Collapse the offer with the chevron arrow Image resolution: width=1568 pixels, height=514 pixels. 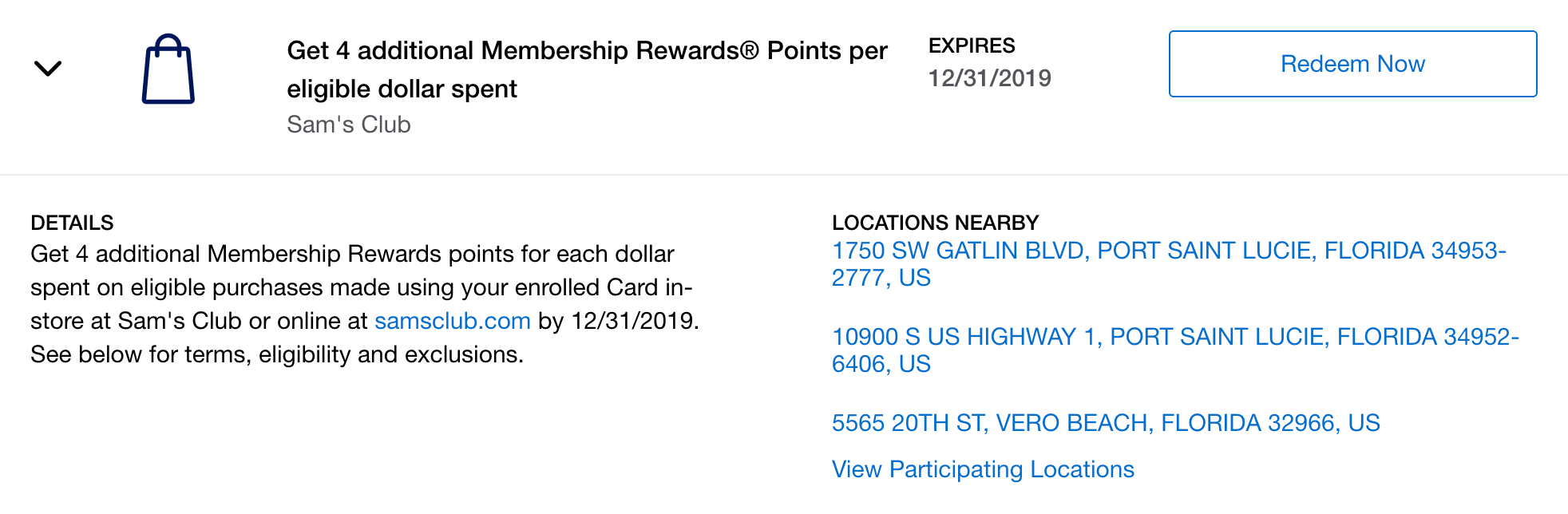(x=48, y=69)
